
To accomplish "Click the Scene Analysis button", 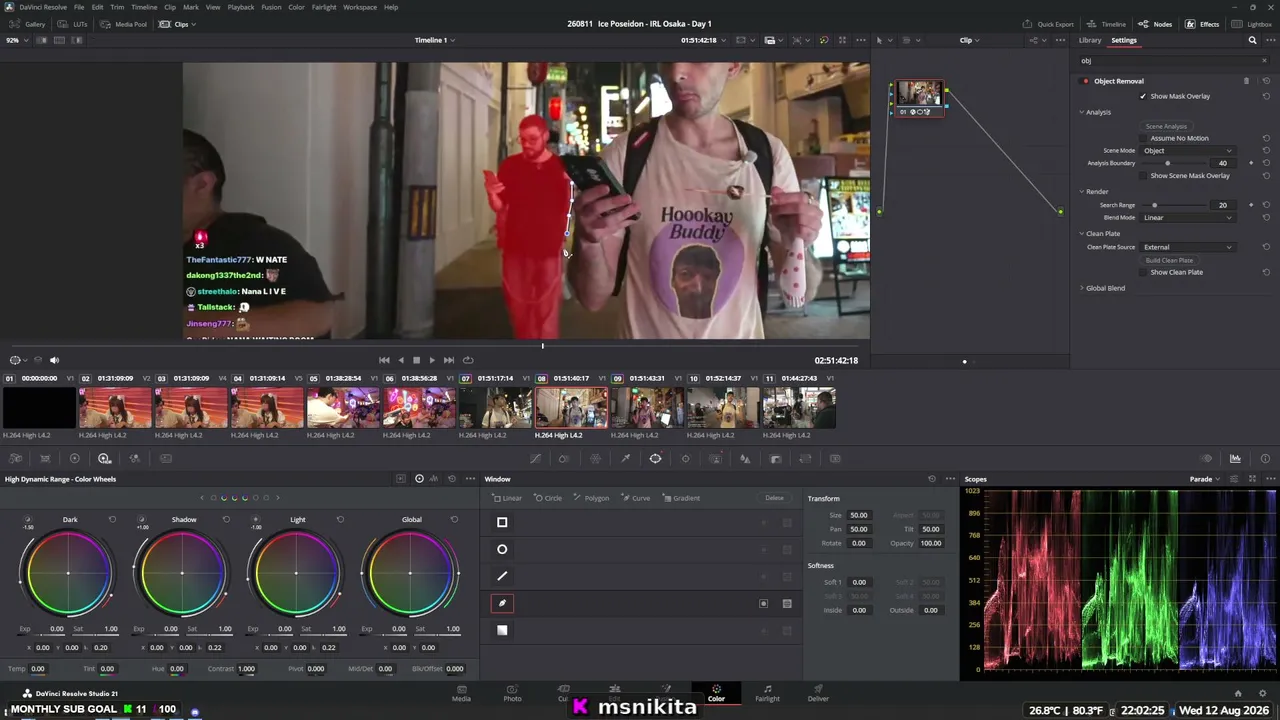I will click(x=1166, y=127).
